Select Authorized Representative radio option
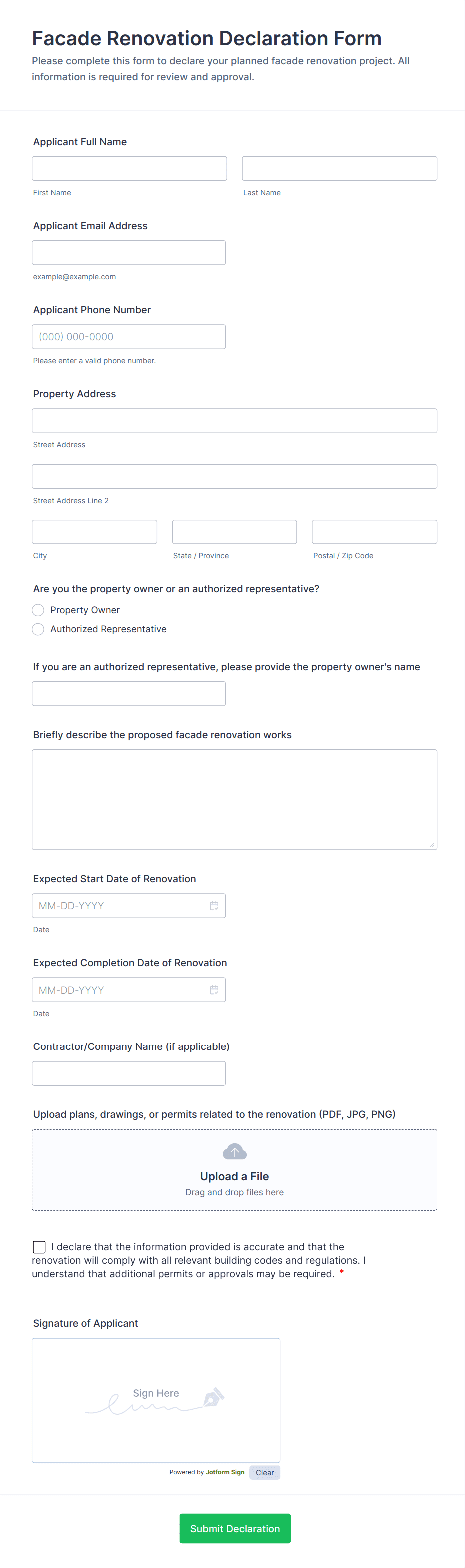Screen dimensions: 465x1568 (38, 629)
